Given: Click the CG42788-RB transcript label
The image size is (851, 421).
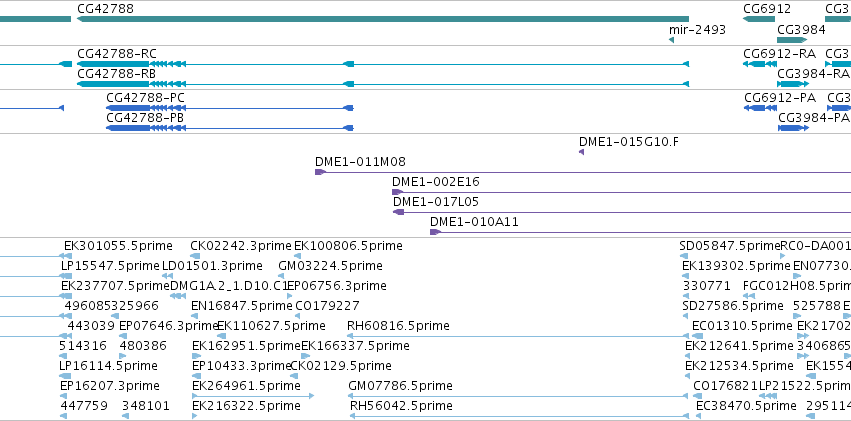Looking at the screenshot, I should click(117, 74).
